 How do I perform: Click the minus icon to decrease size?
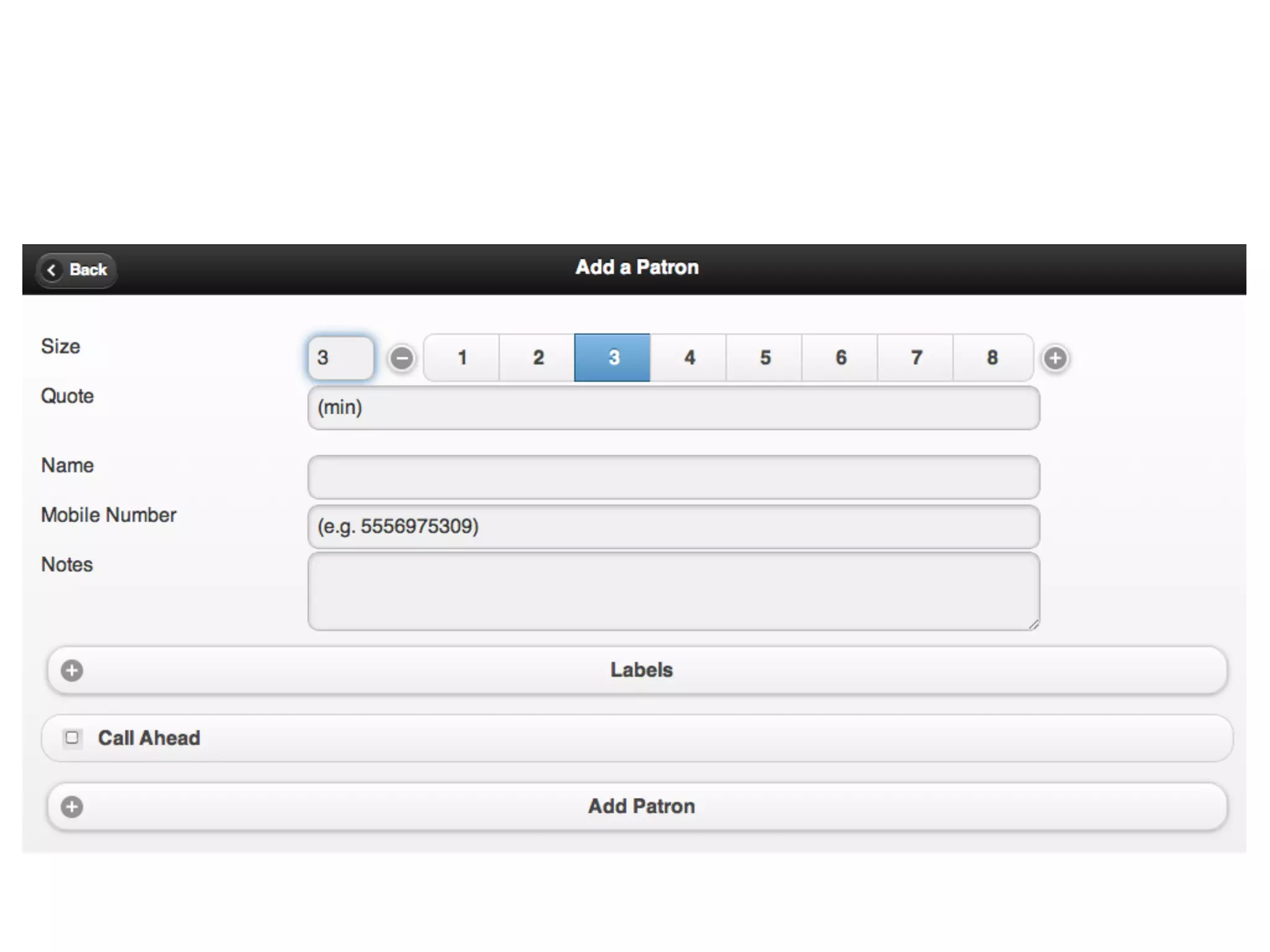401,358
